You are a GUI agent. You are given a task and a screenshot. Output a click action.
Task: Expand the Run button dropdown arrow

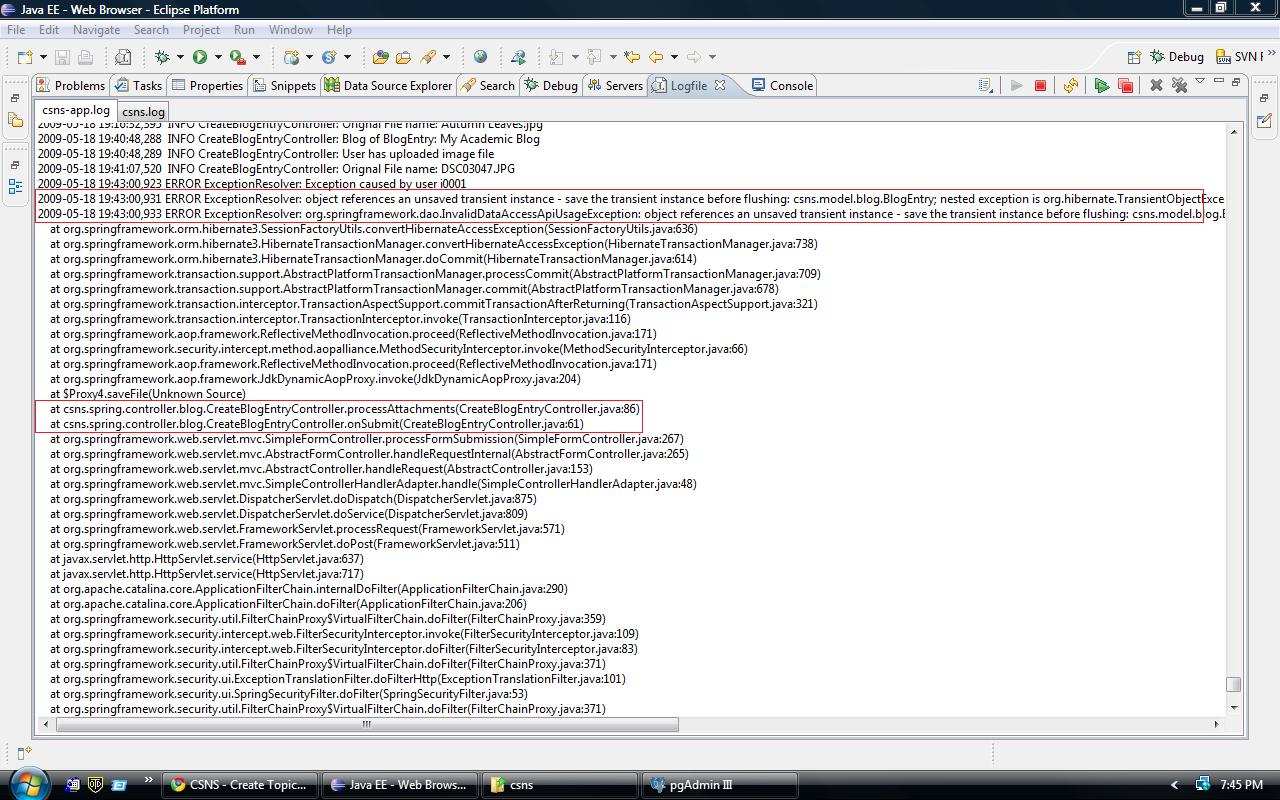[x=218, y=57]
